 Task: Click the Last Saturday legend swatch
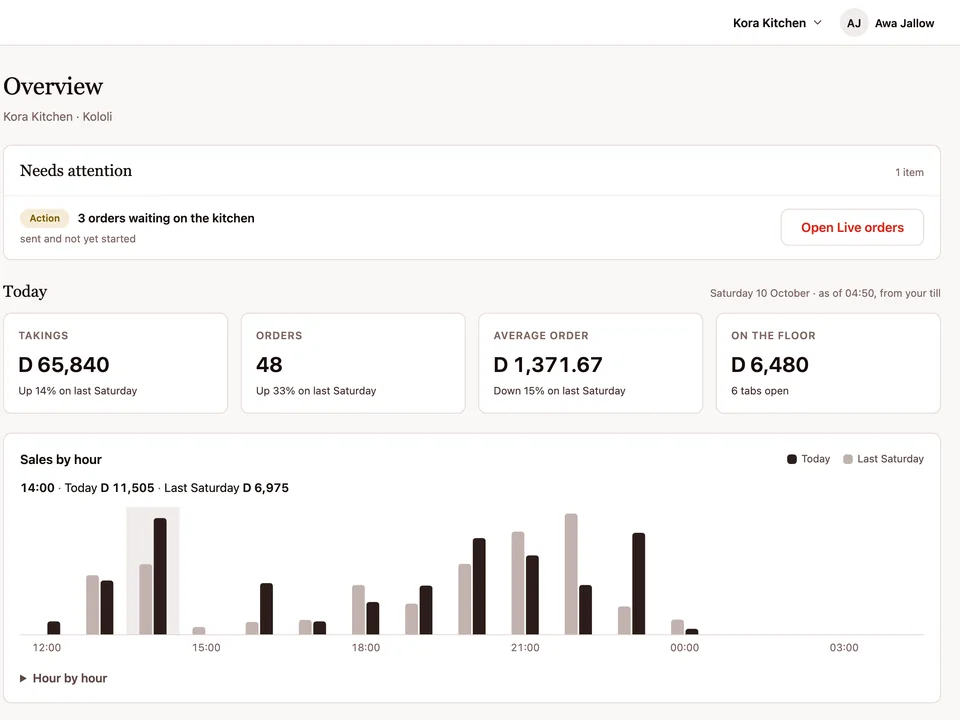(848, 459)
